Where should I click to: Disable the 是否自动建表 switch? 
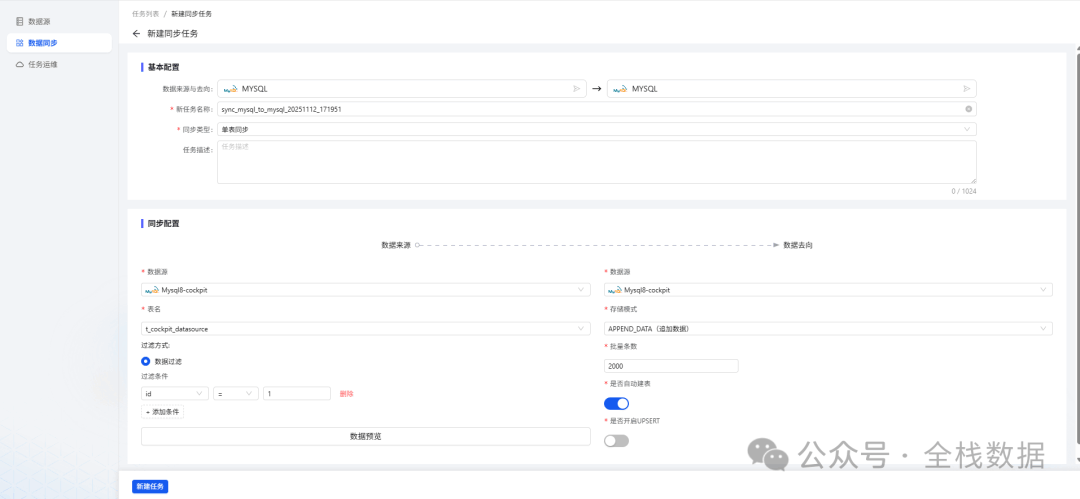[x=616, y=403]
